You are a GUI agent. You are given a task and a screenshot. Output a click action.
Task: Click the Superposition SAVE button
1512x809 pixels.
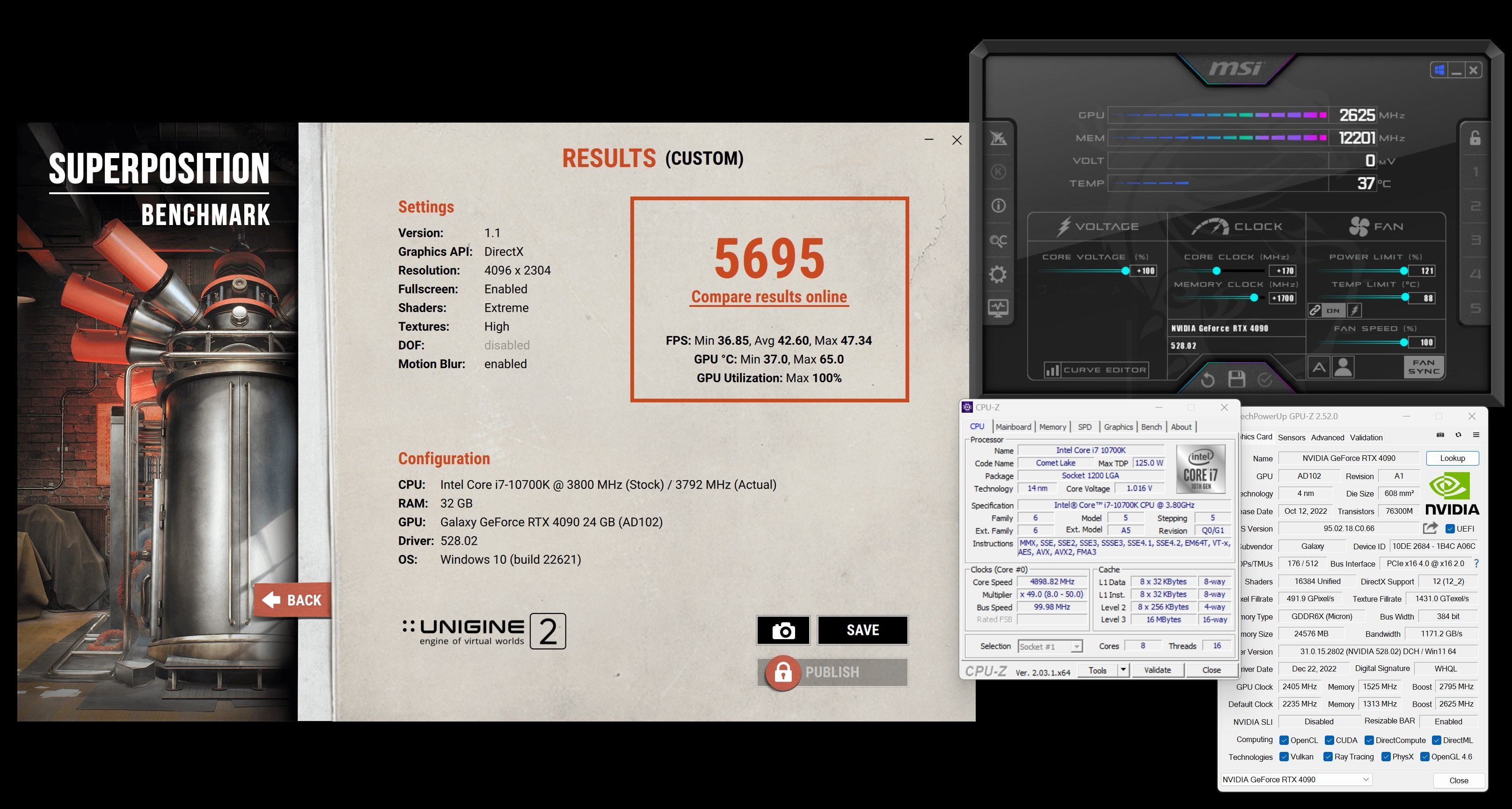tap(863, 631)
